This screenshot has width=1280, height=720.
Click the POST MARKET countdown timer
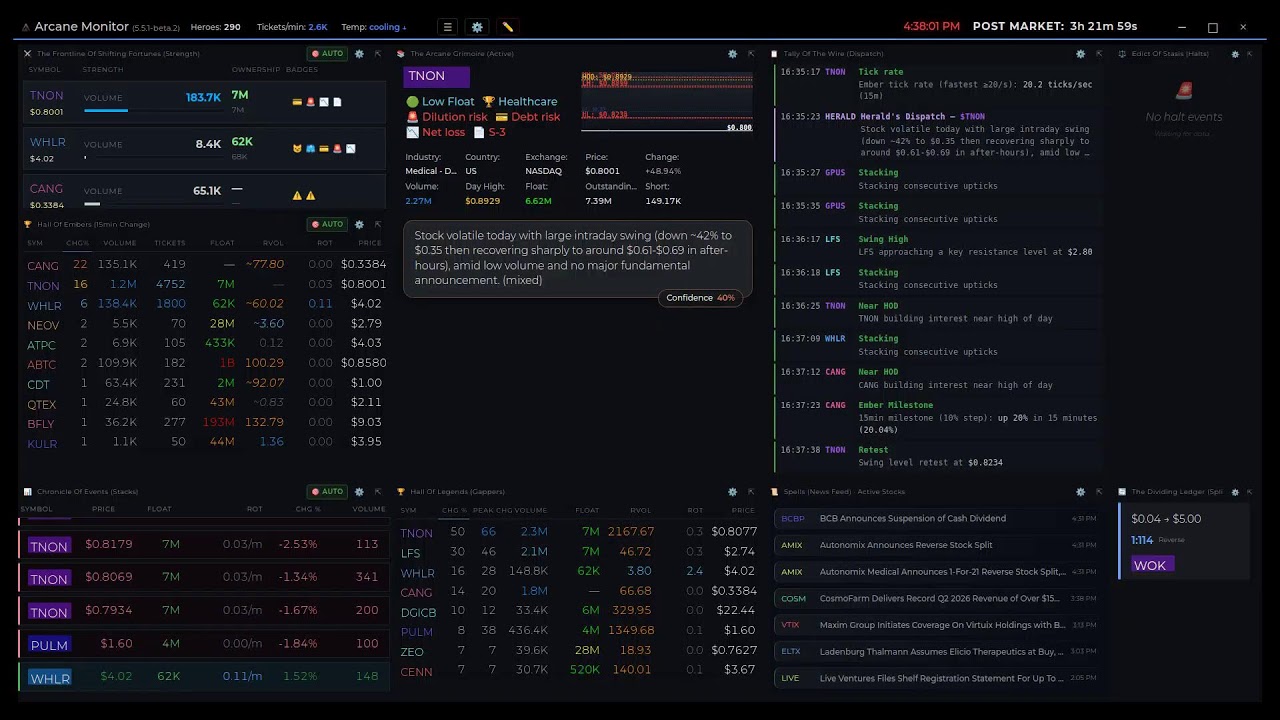(x=1054, y=27)
